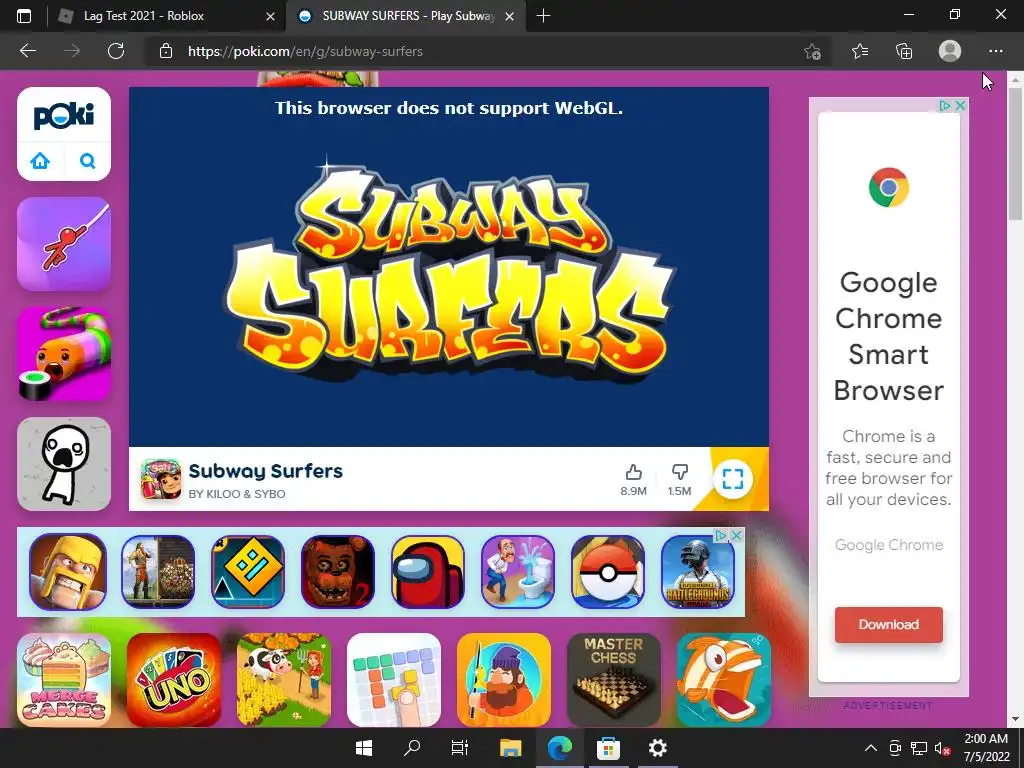This screenshot has width=1024, height=768.
Task: Open the warrior game ad icon
Action: (x=158, y=571)
